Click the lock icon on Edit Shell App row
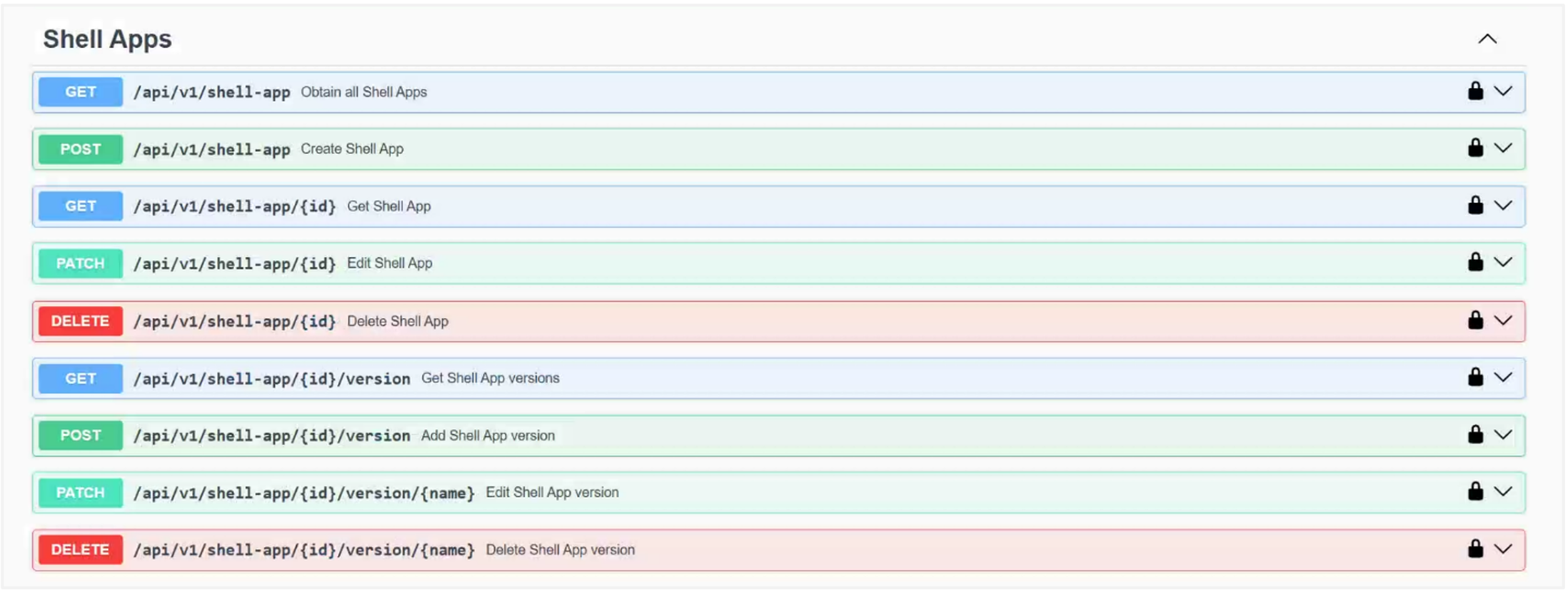The height and width of the screenshot is (593, 1568). 1475,263
